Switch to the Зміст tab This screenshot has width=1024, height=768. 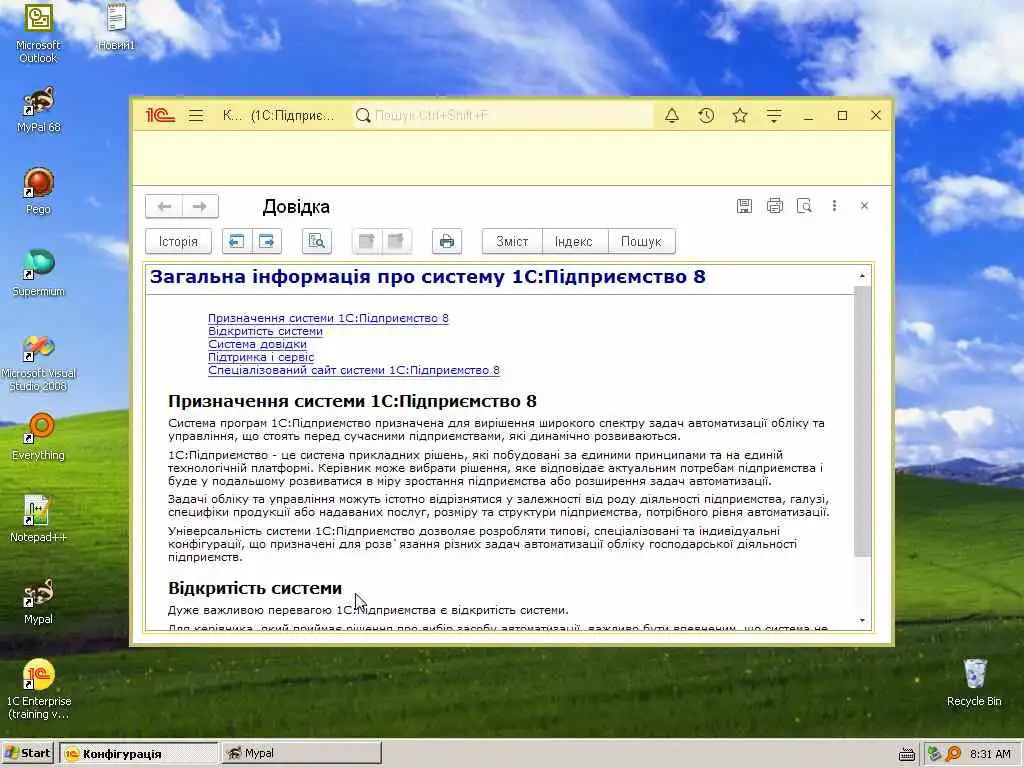[512, 242]
